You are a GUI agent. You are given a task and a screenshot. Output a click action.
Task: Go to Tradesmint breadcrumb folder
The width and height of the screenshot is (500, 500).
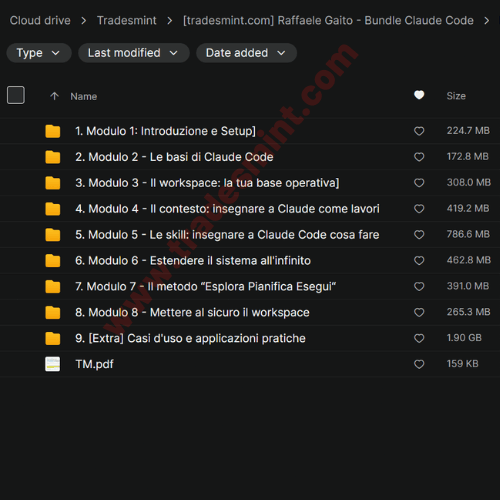click(x=127, y=20)
